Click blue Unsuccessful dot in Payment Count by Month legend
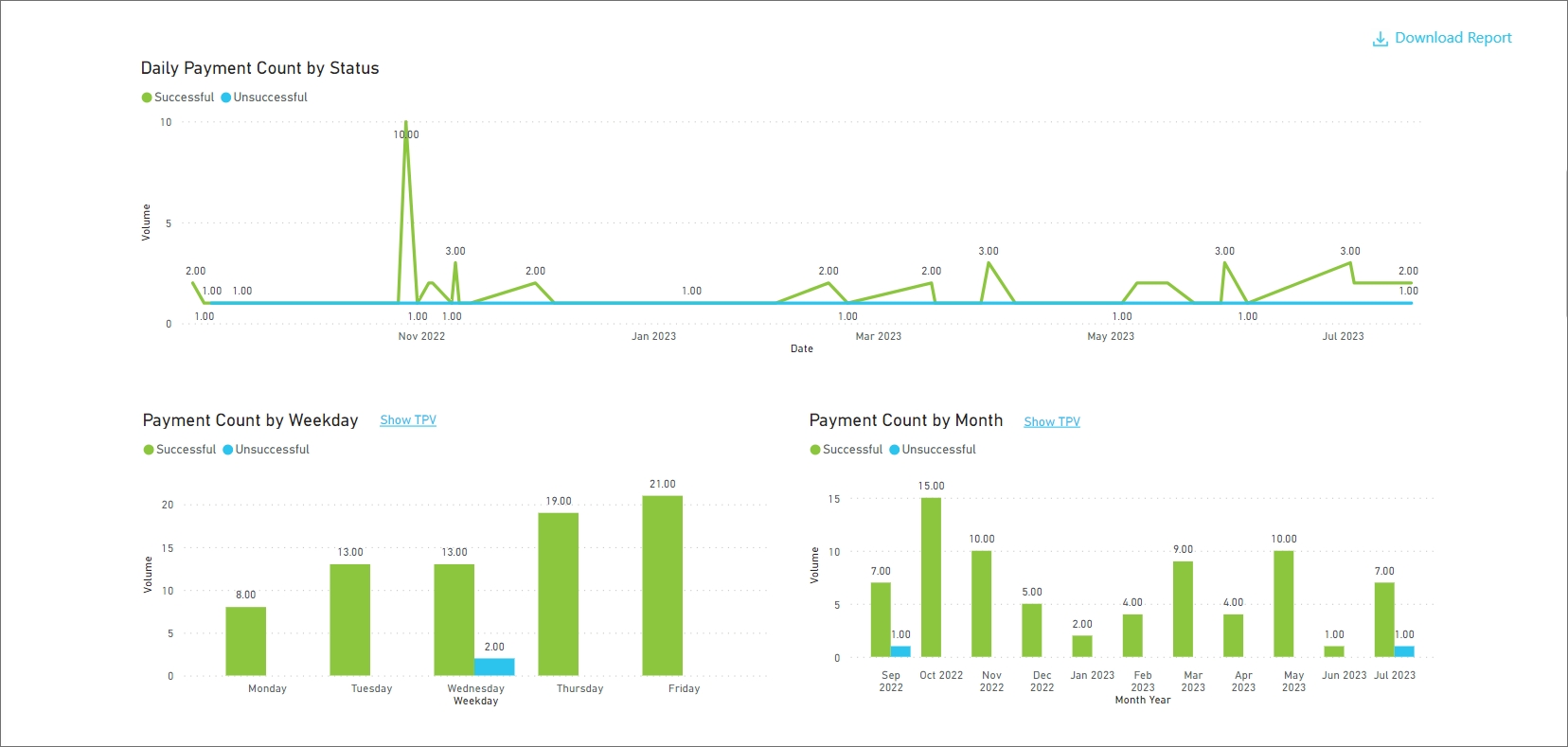 coord(894,450)
